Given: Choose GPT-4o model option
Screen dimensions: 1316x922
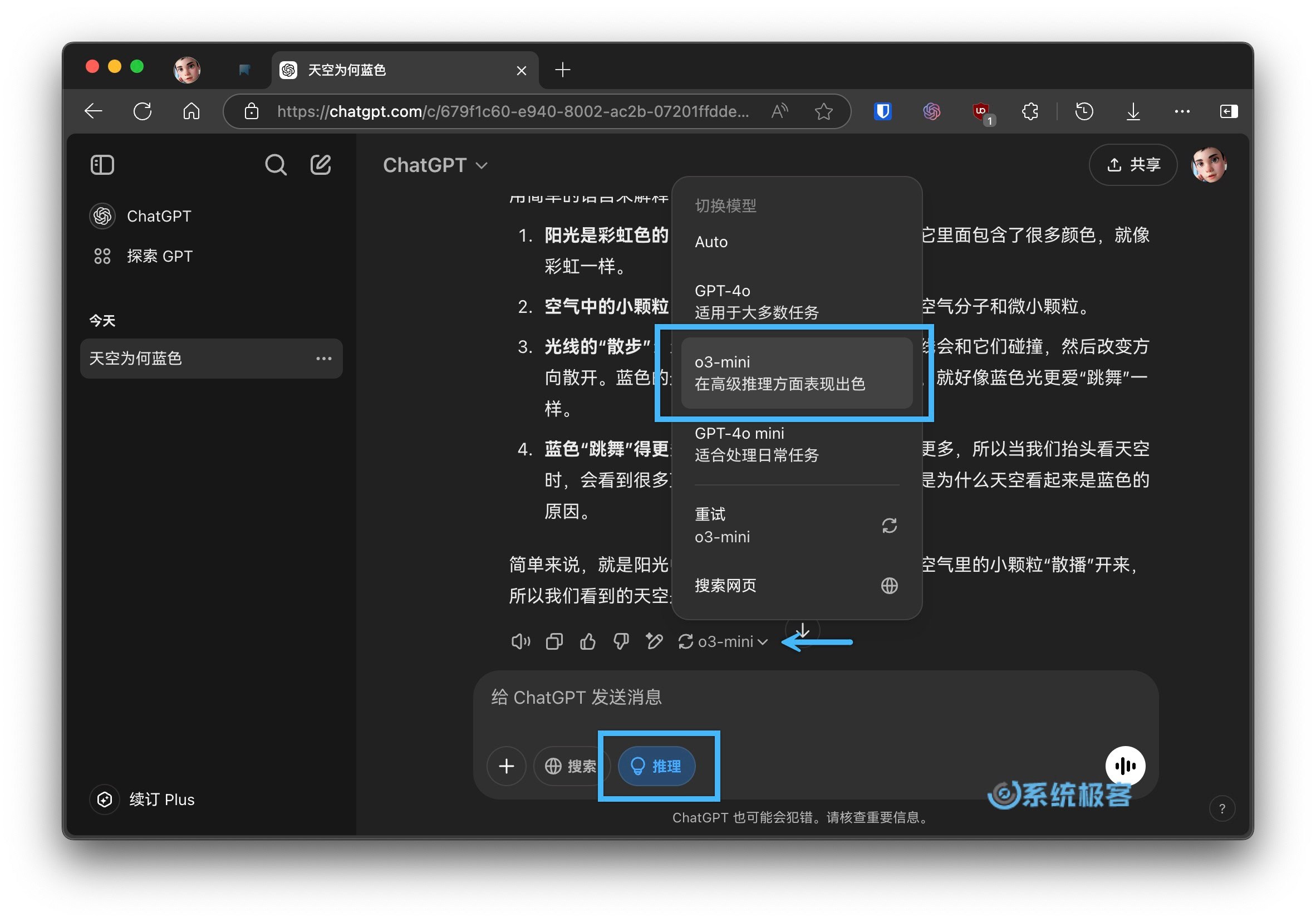Looking at the screenshot, I should point(797,302).
